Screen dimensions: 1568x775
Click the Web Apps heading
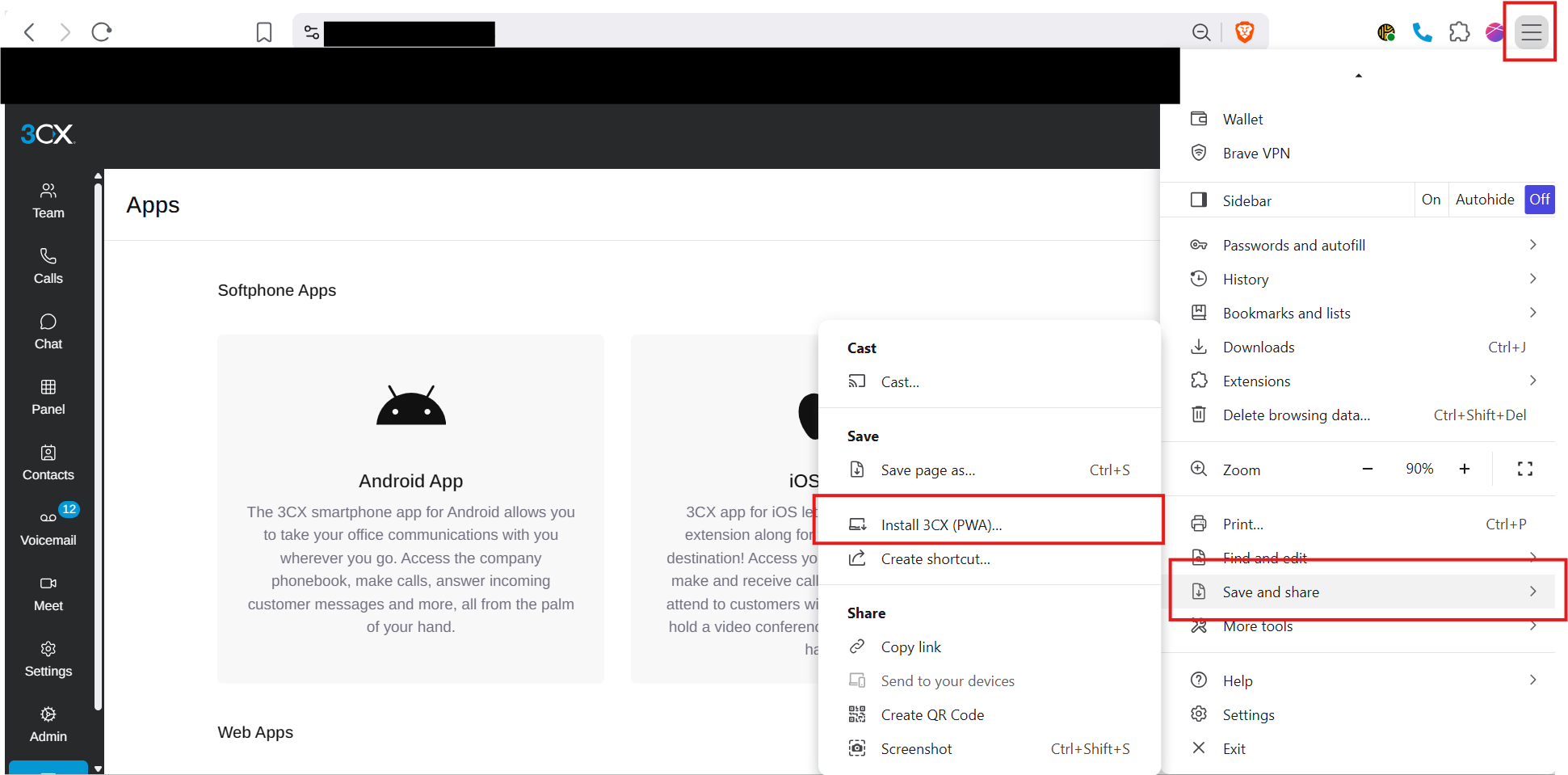[255, 732]
